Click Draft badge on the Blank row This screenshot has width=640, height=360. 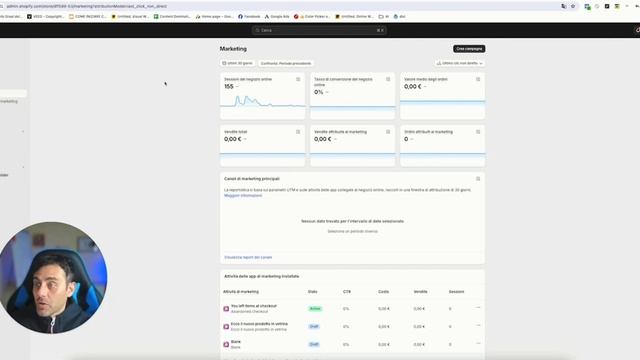[314, 344]
